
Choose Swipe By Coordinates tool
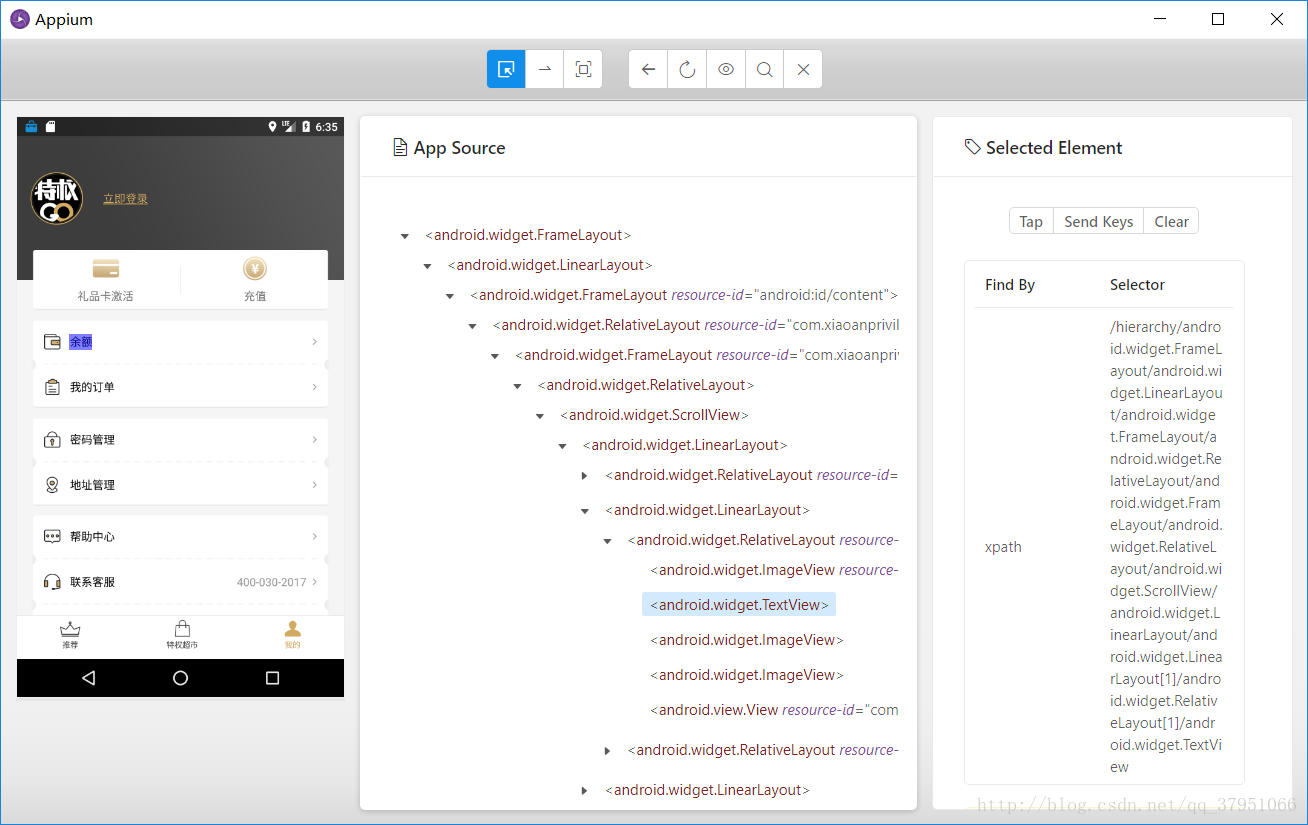click(545, 69)
